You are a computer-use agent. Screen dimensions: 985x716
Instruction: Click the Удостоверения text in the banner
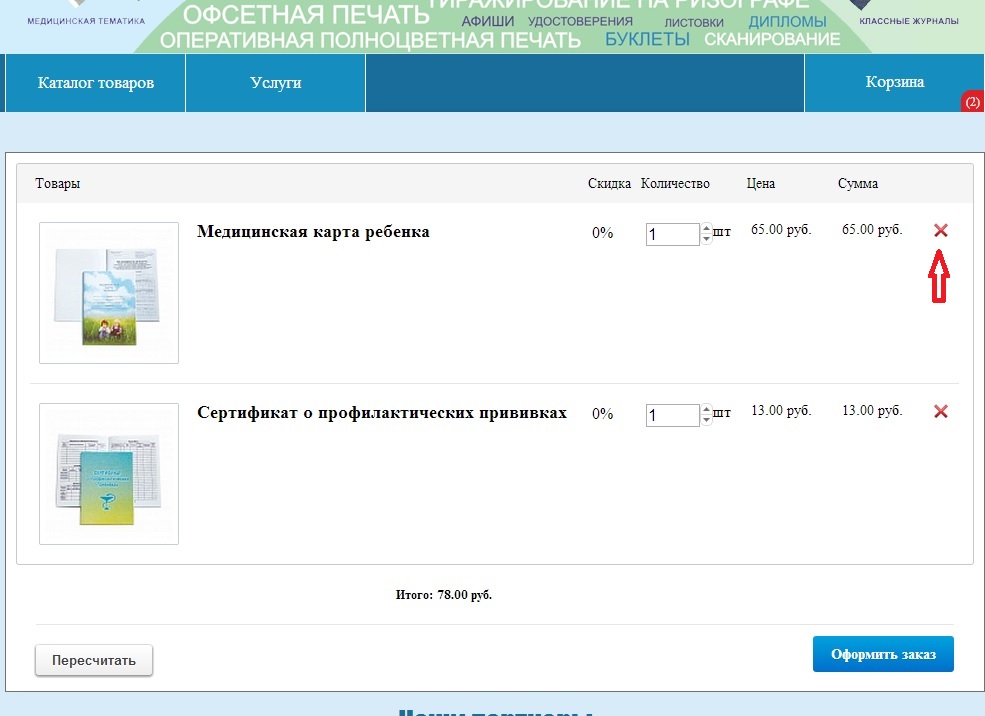click(x=580, y=22)
